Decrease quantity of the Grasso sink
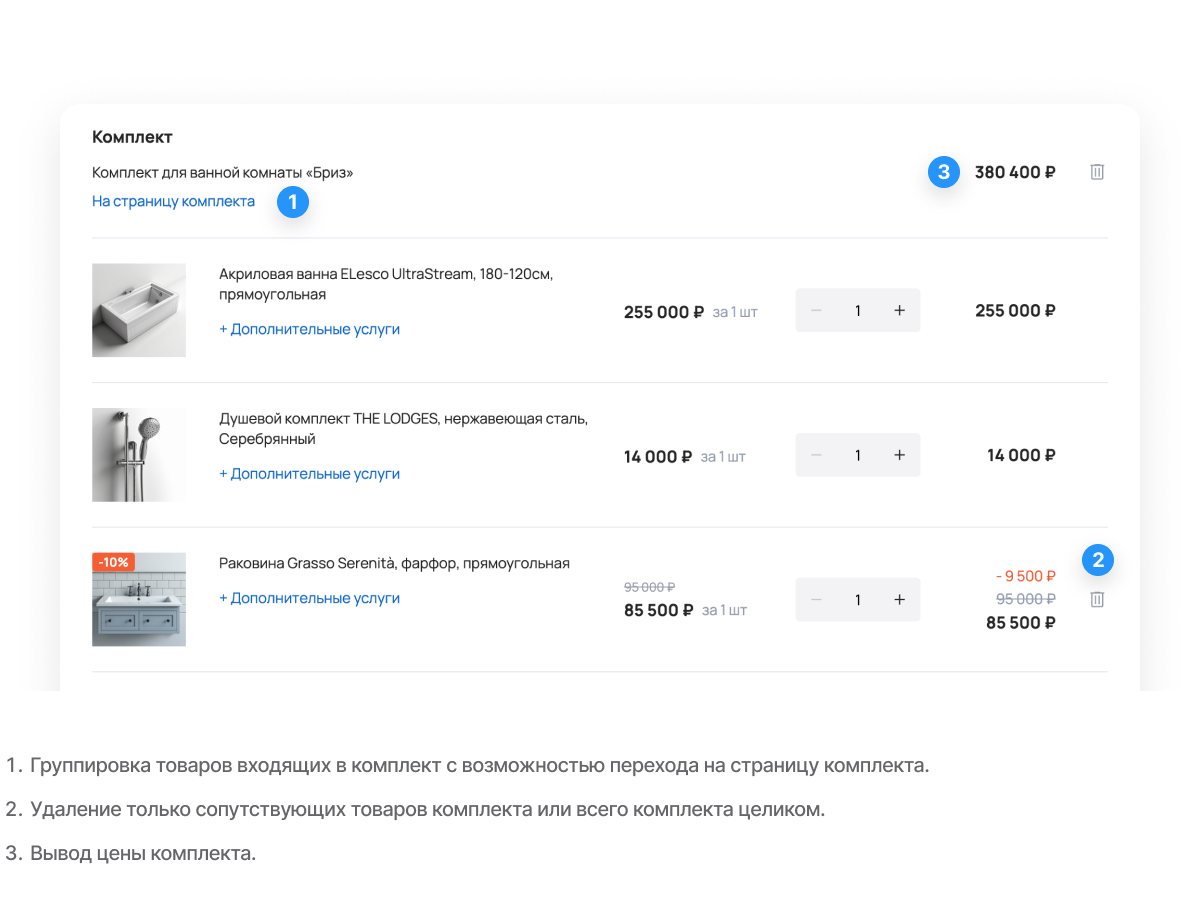This screenshot has height=915, width=1200. click(817, 600)
